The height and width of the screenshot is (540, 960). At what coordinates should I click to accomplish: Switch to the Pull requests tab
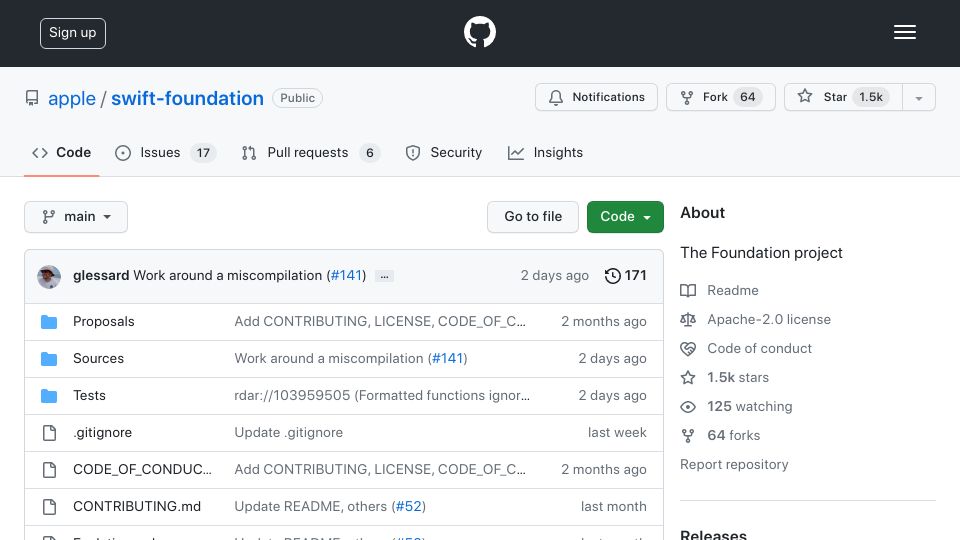click(310, 153)
